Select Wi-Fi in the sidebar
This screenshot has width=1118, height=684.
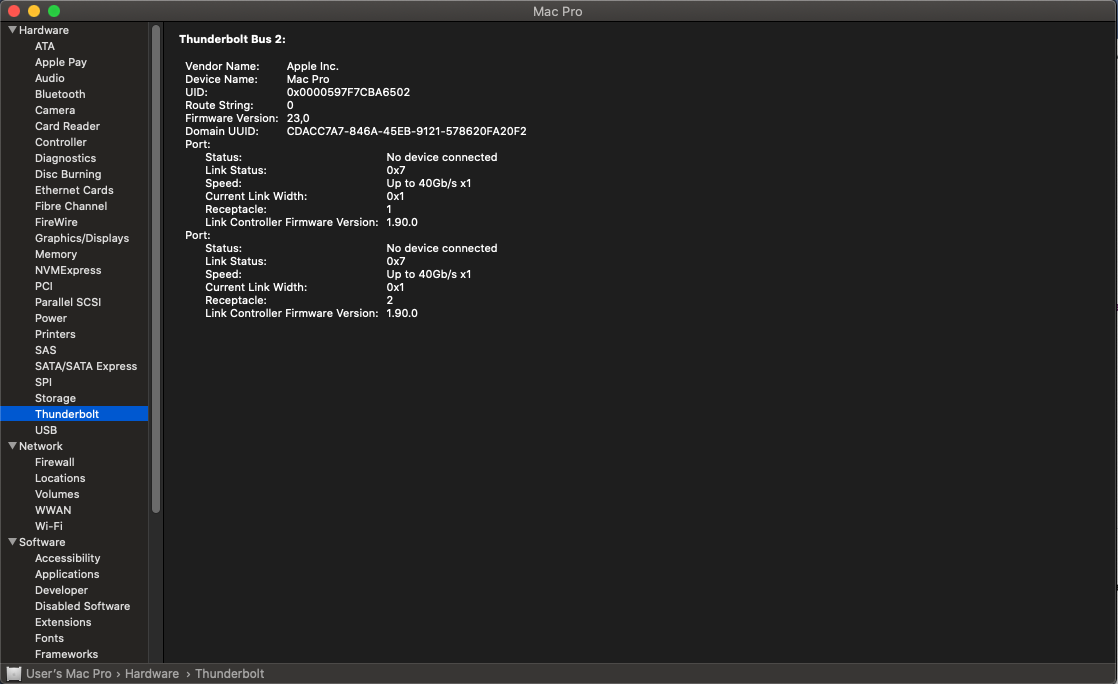[48, 526]
